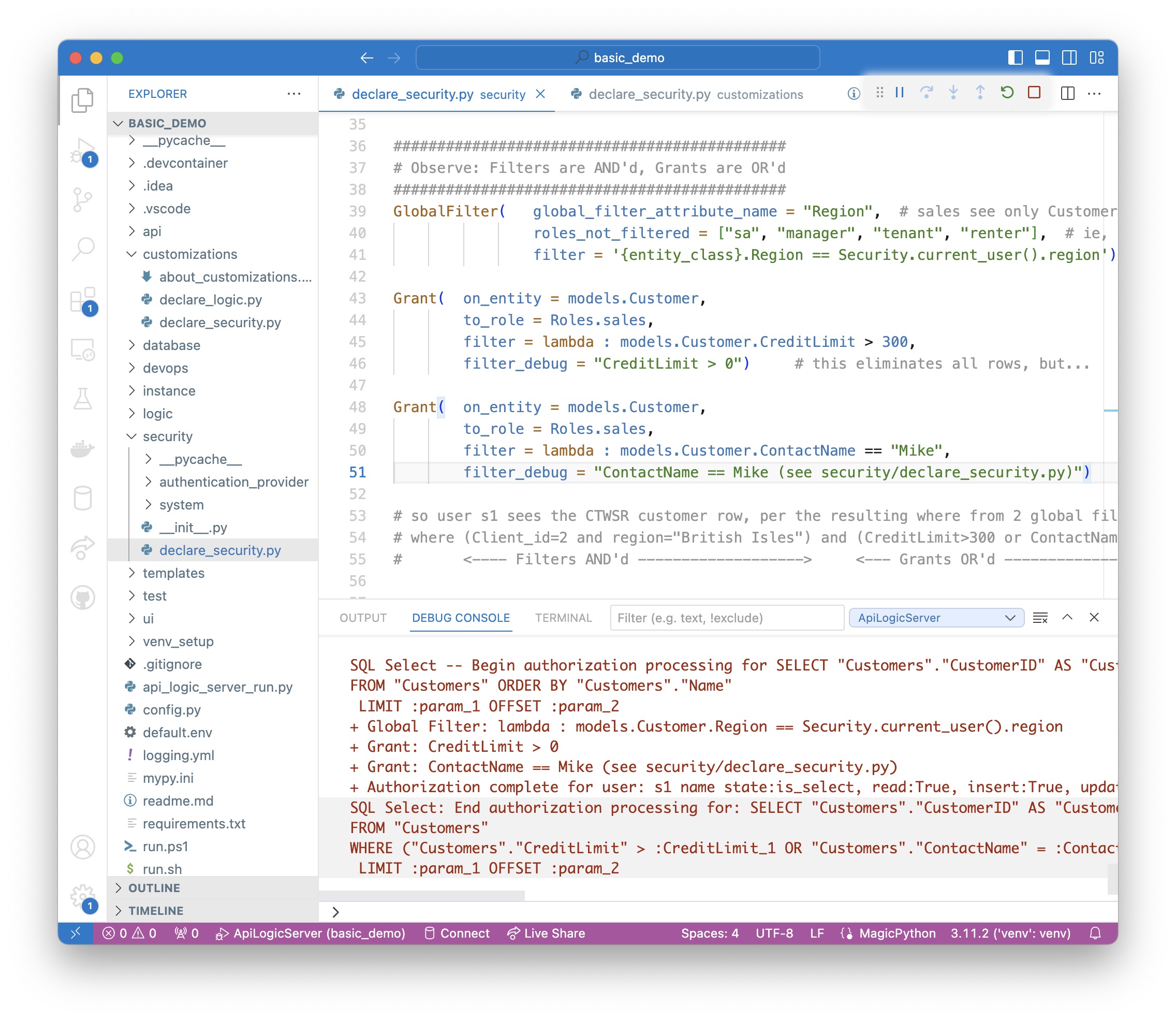
Task: Close the declare_security.py security tab
Action: coord(540,94)
